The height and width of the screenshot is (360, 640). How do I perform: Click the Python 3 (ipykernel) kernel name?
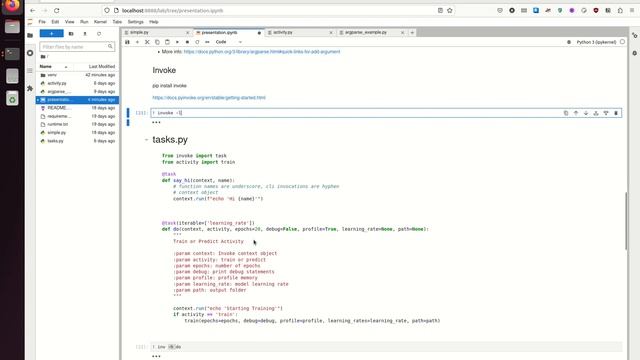tap(596, 42)
